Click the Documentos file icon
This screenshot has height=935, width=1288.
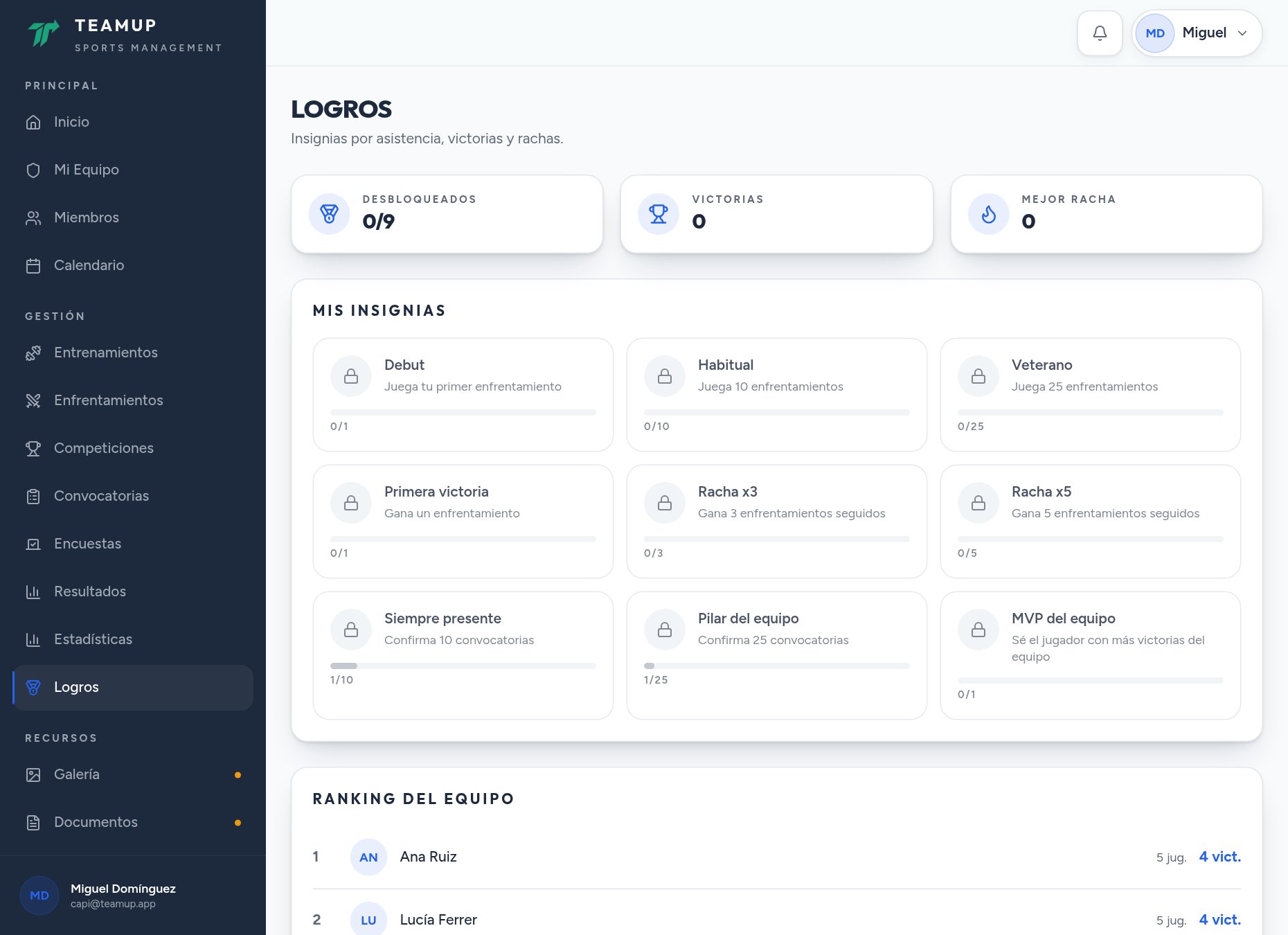pos(33,823)
